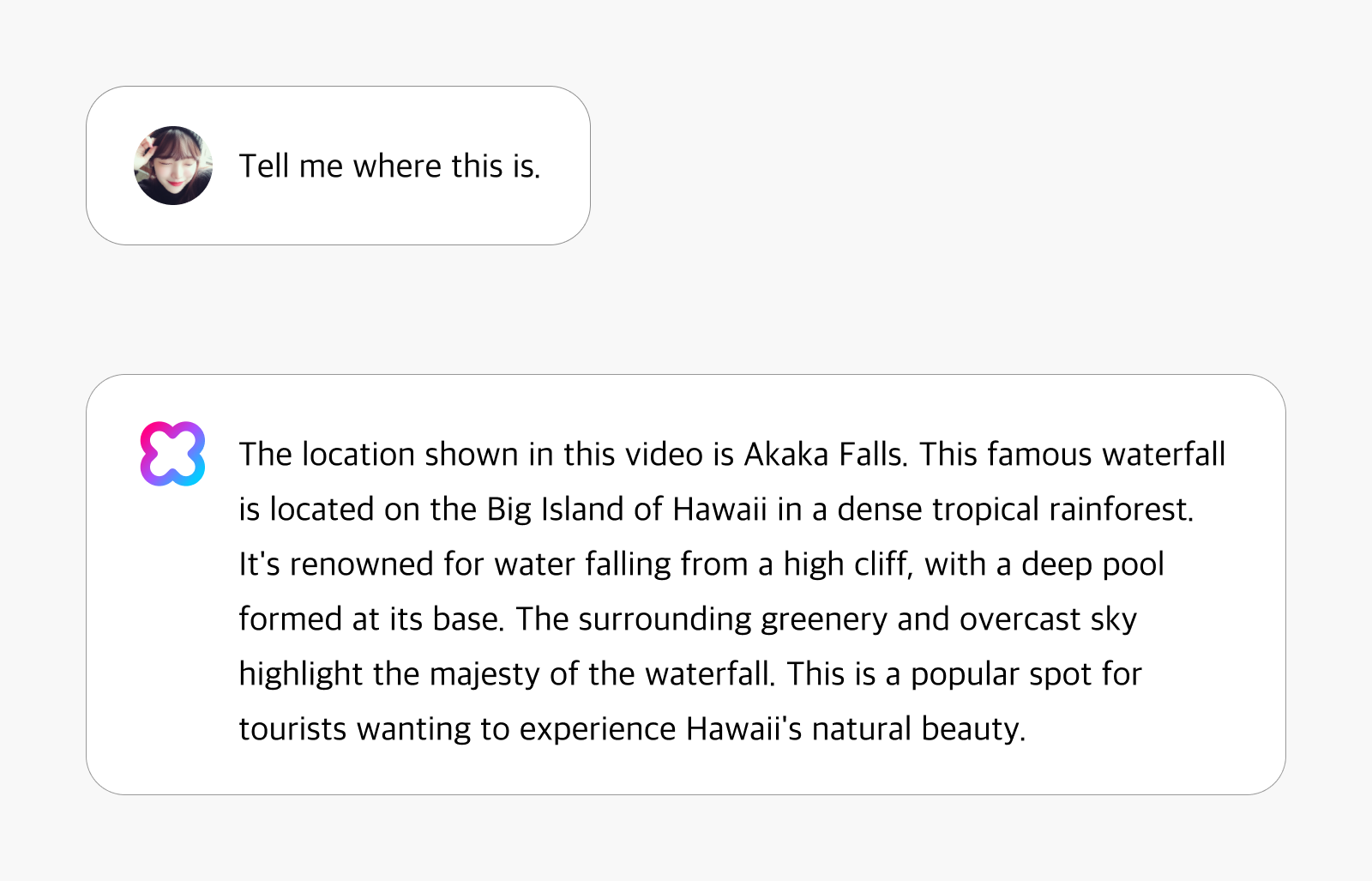
Task: Click the words "dense tropical rainforest"
Action: coord(1015,509)
